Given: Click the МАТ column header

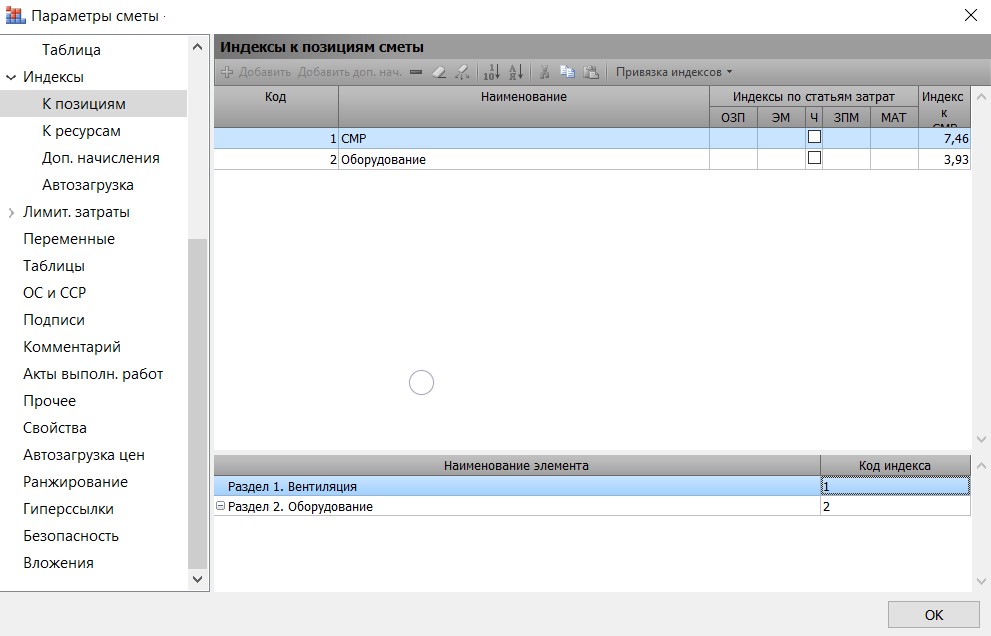Looking at the screenshot, I should click(x=894, y=118).
